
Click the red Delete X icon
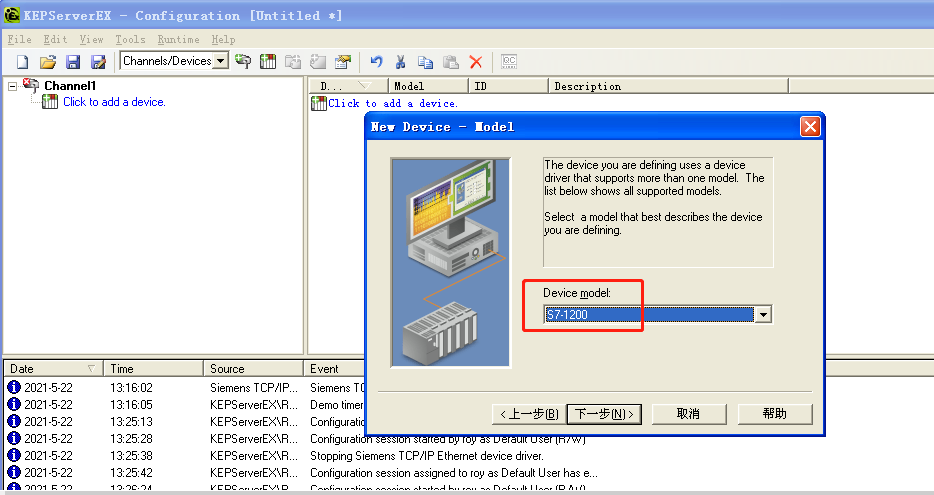[x=476, y=62]
